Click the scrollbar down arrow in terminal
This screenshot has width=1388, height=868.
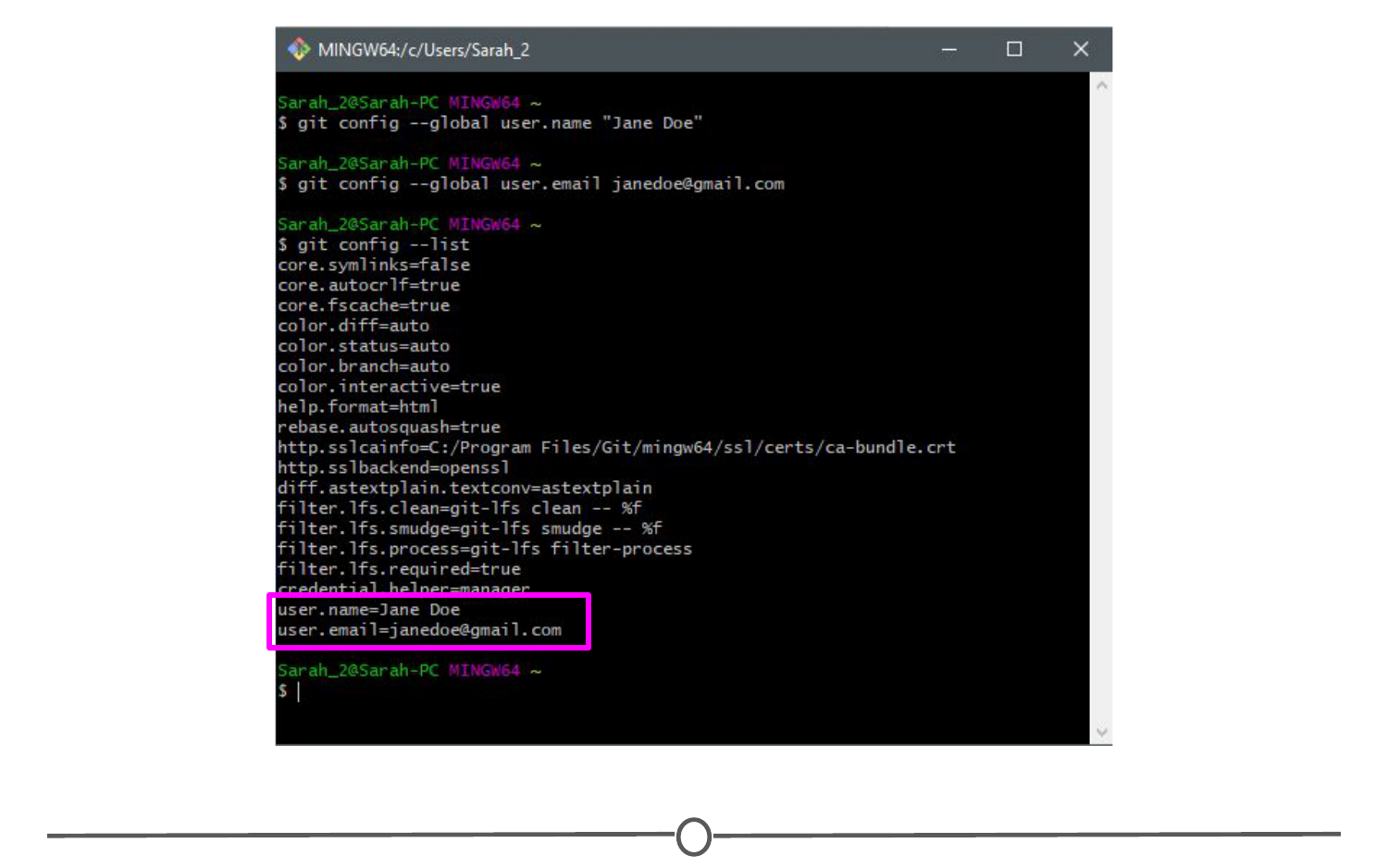tap(1101, 732)
